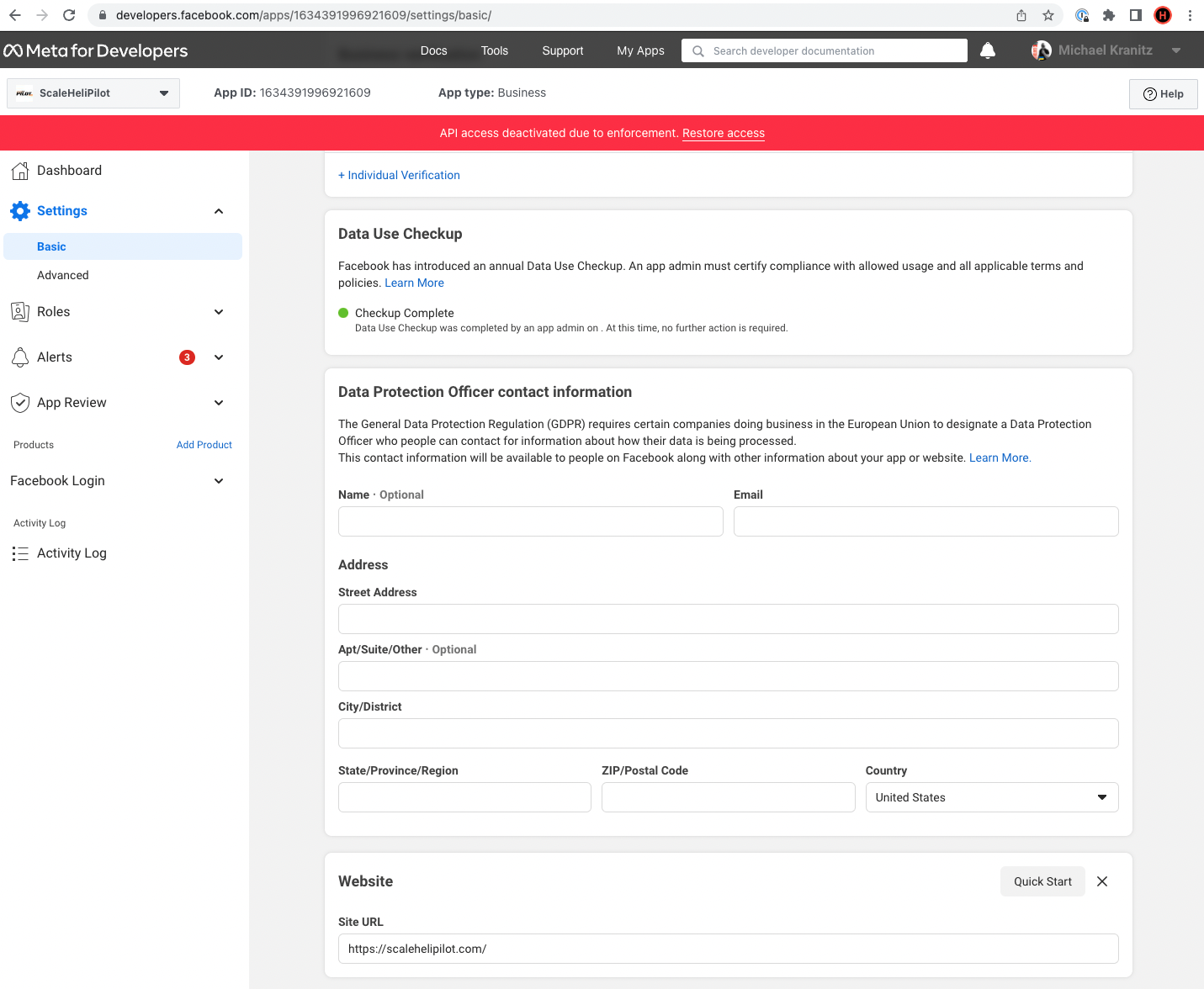Expand the Roles section
Screen dimensions: 1204x989
click(219, 312)
